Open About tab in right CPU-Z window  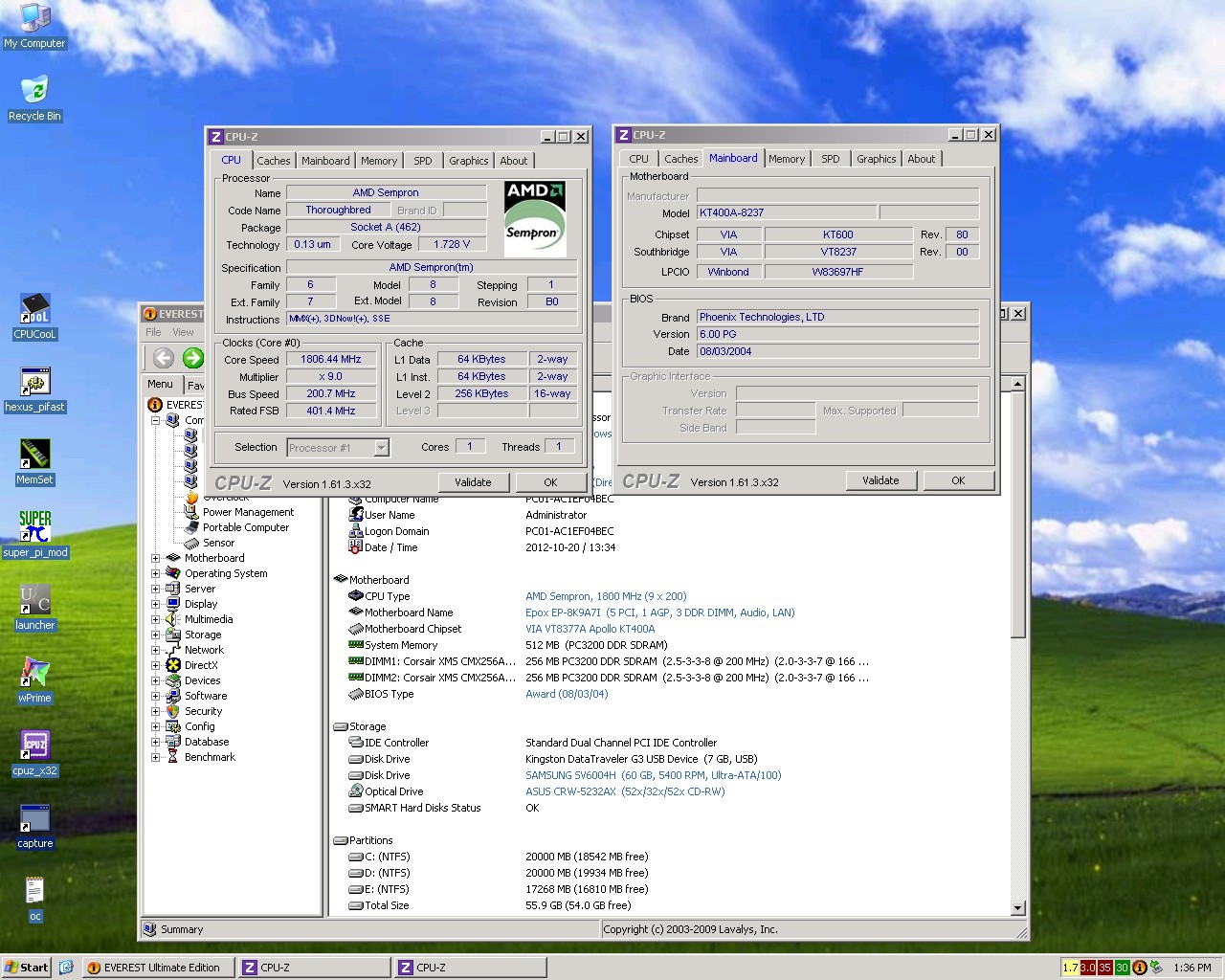click(x=922, y=159)
